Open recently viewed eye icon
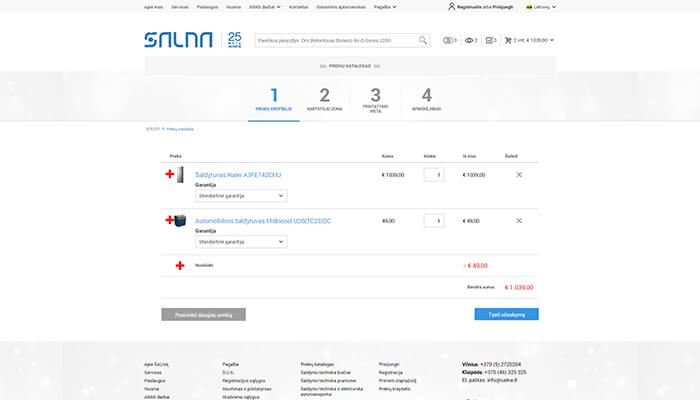This screenshot has width=700, height=400. pyautogui.click(x=469, y=40)
